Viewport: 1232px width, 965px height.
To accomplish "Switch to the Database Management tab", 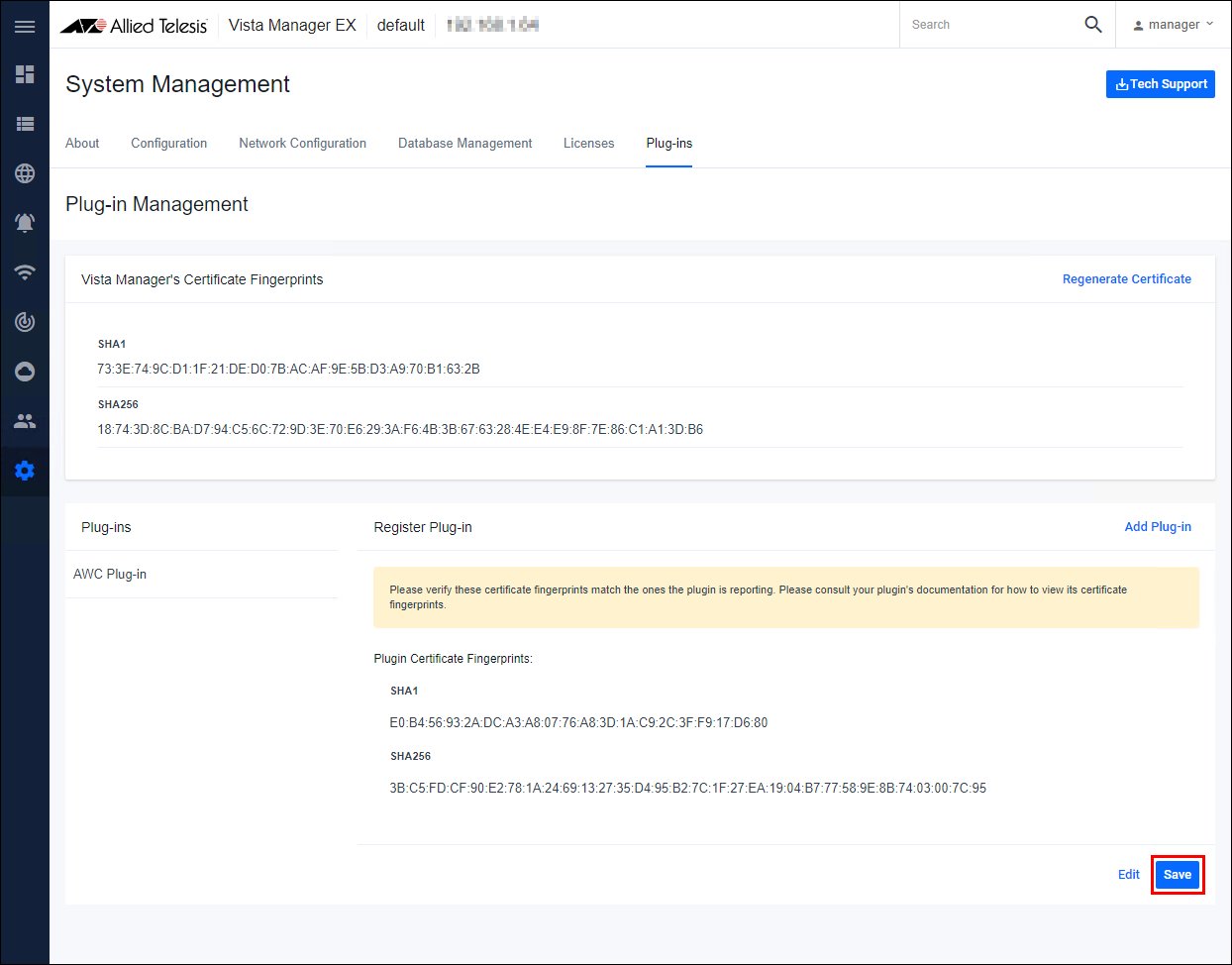I will pos(464,144).
